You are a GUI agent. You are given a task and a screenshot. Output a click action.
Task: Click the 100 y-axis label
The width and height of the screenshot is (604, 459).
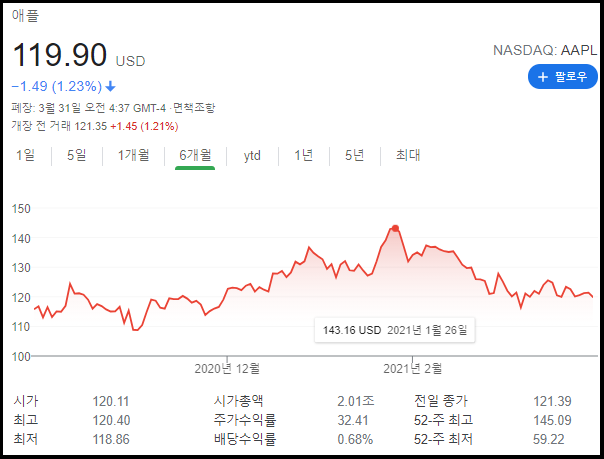pyautogui.click(x=21, y=357)
